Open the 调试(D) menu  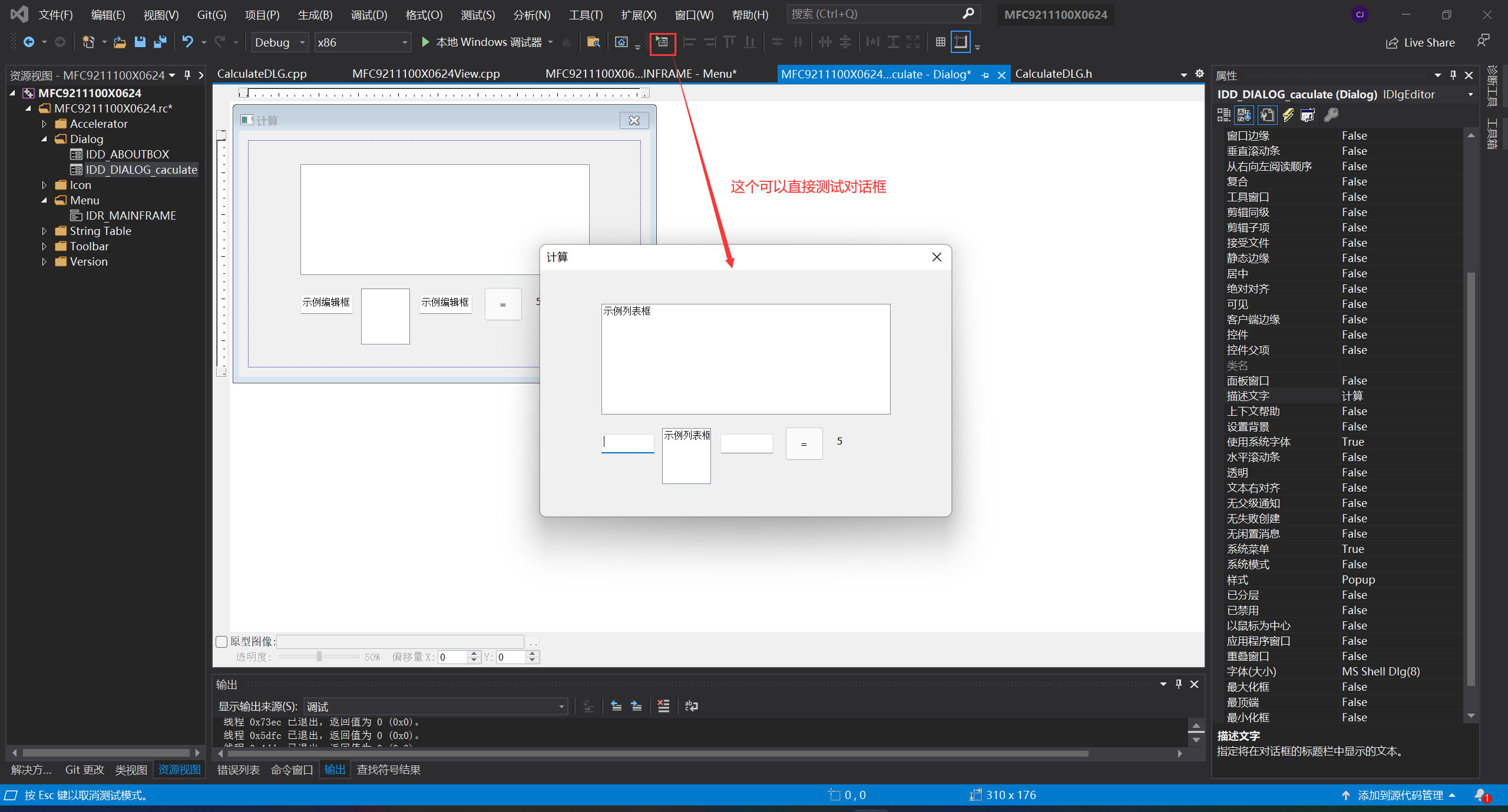(369, 15)
